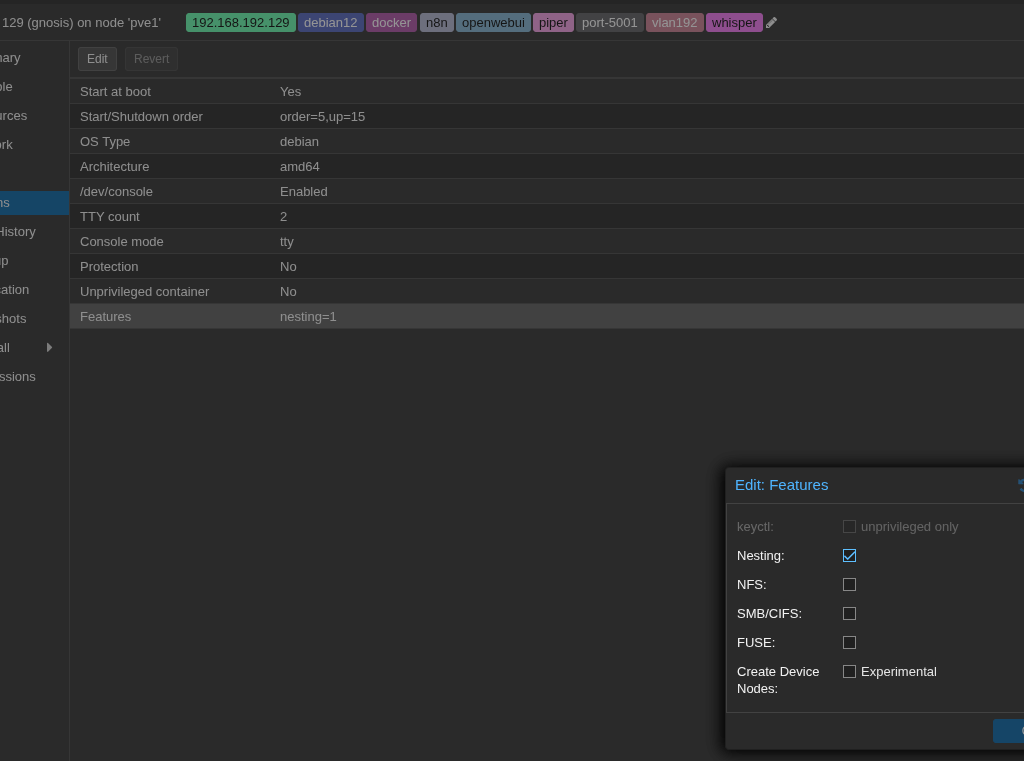
Task: Click the green 192.168.192.129 tag
Action: 240,22
